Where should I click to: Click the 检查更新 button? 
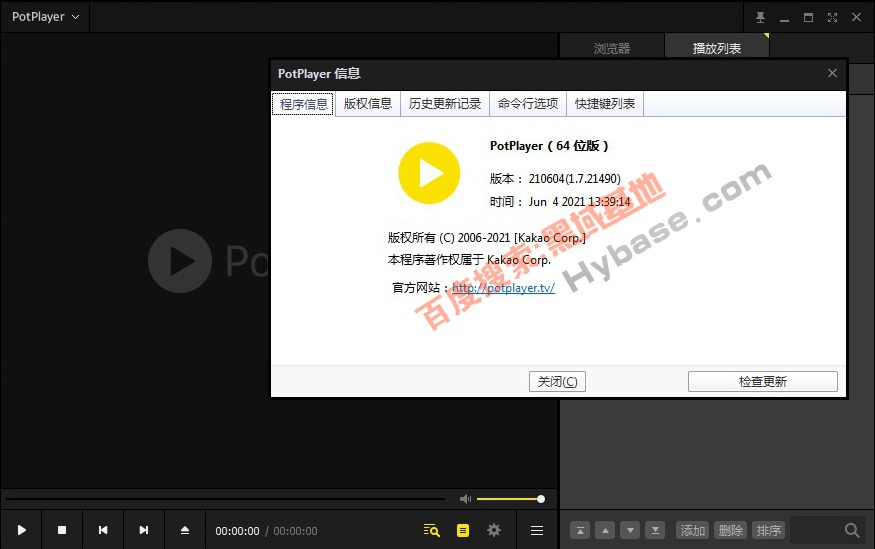pyautogui.click(x=762, y=382)
